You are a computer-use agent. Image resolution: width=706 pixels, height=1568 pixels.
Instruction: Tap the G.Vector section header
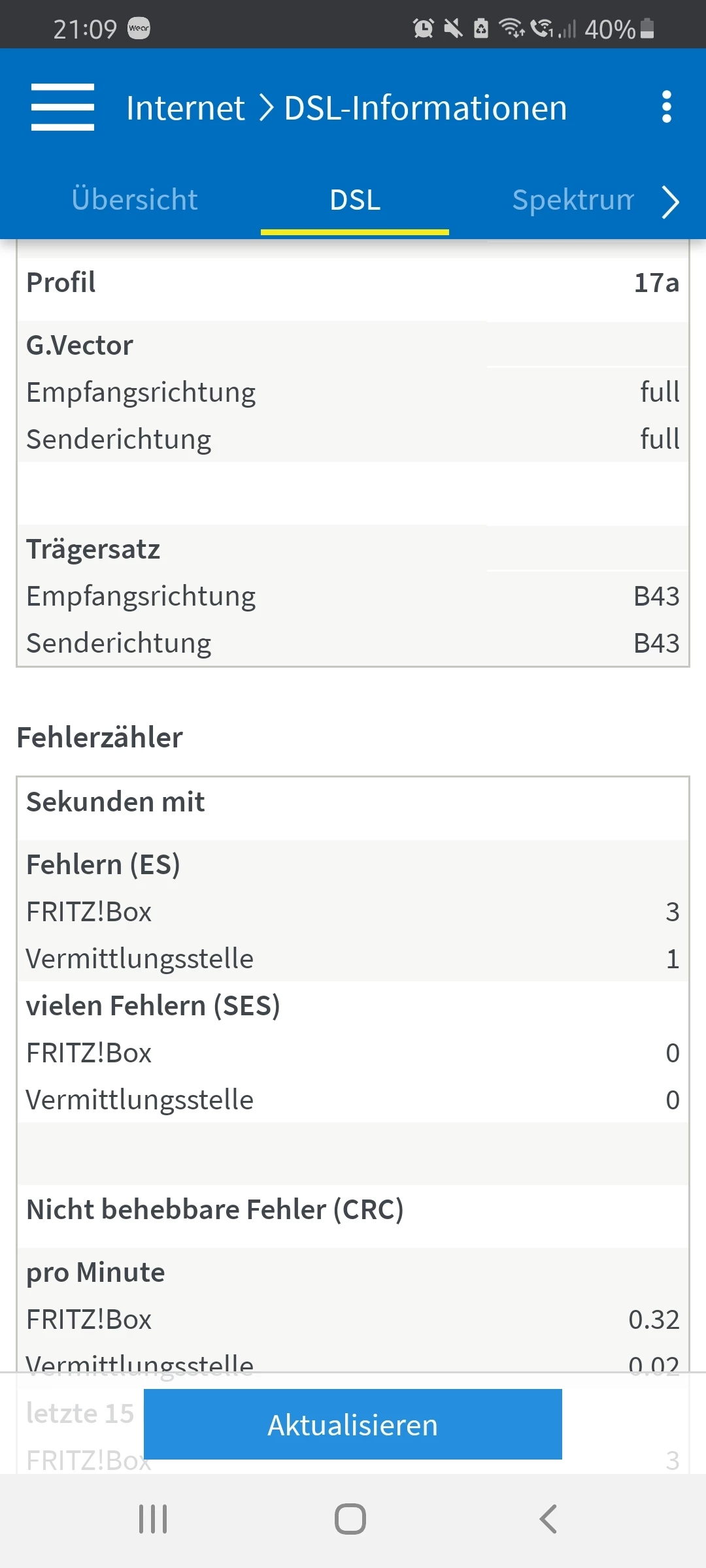point(80,346)
